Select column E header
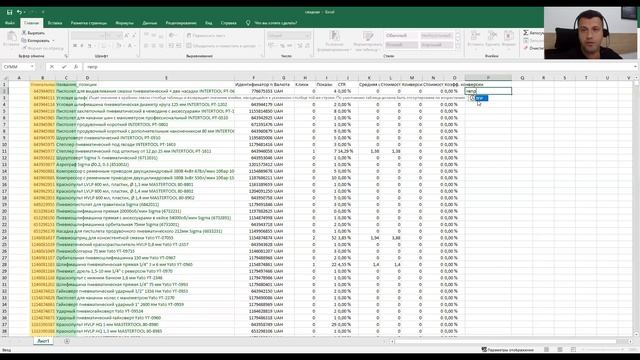Screen dimensions: 640x360 pos(166,78)
